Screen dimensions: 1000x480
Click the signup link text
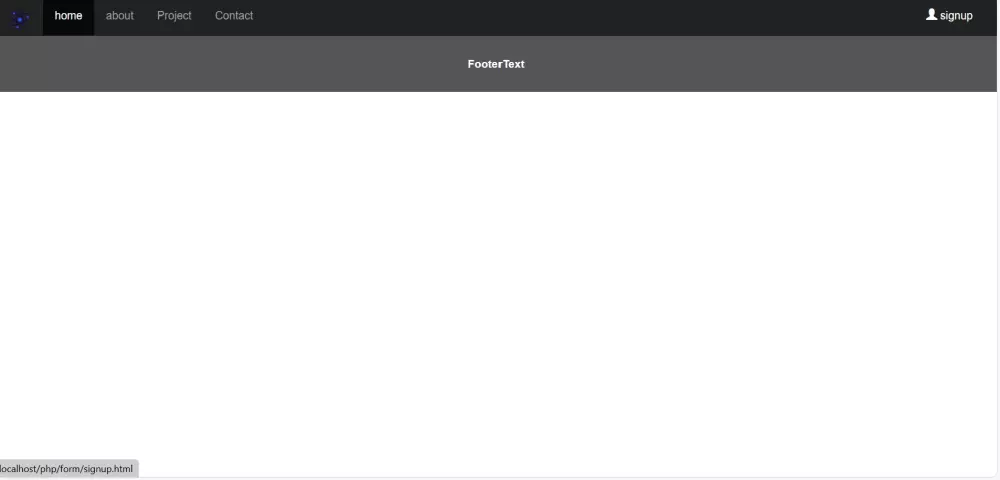[x=956, y=16]
